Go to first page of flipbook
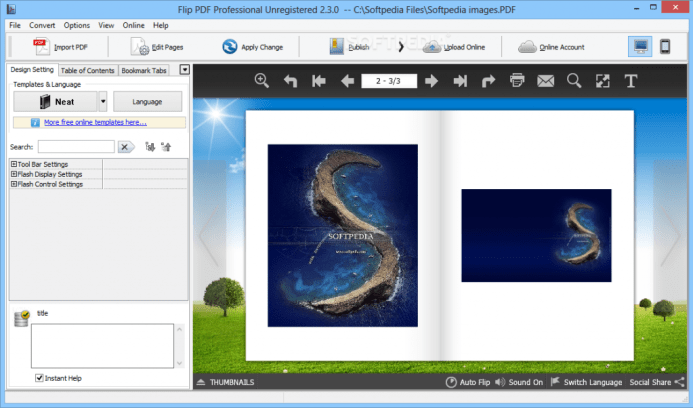The image size is (693, 408). click(319, 80)
